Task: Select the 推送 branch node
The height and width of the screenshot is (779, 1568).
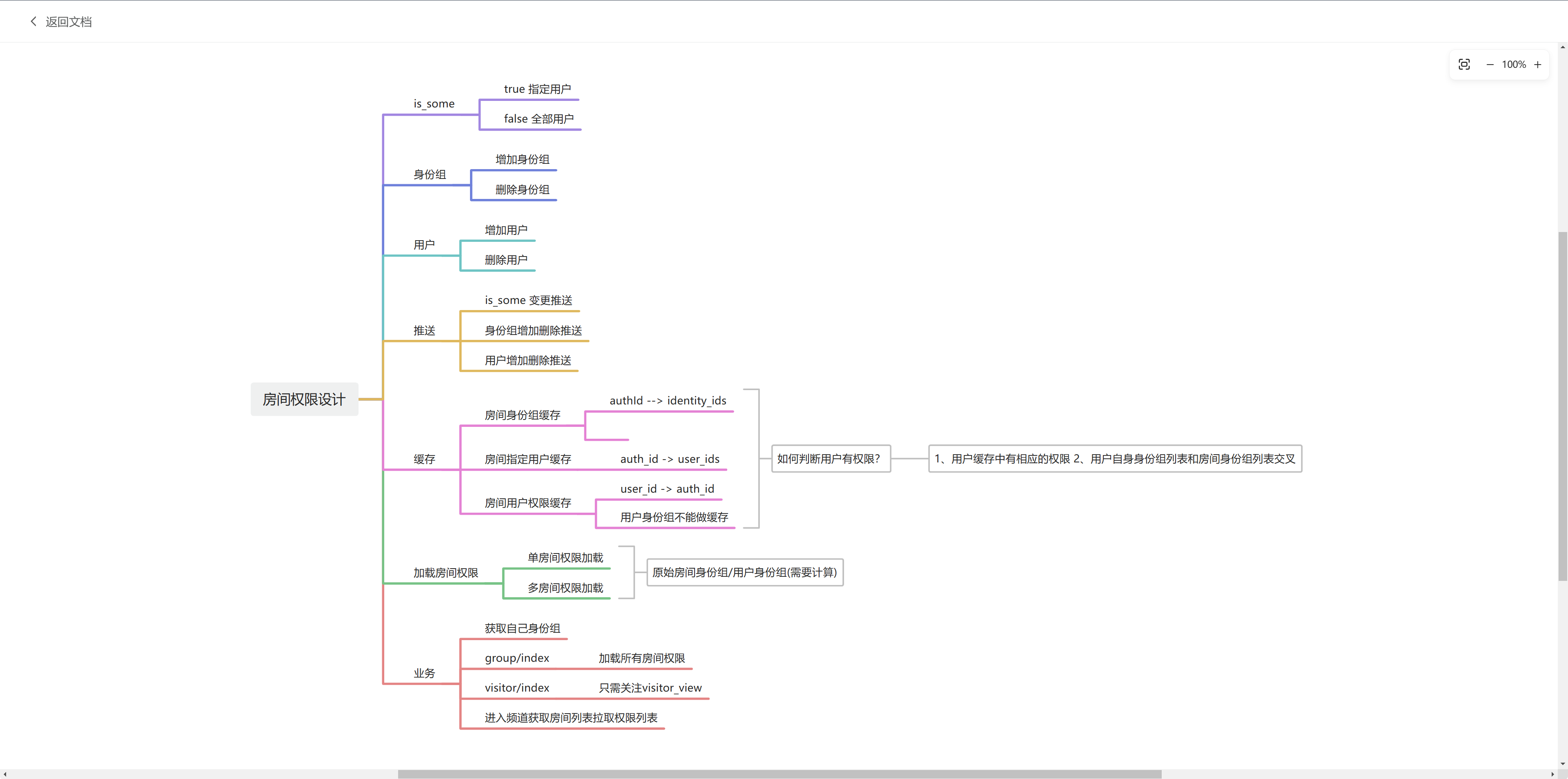Action: click(424, 331)
